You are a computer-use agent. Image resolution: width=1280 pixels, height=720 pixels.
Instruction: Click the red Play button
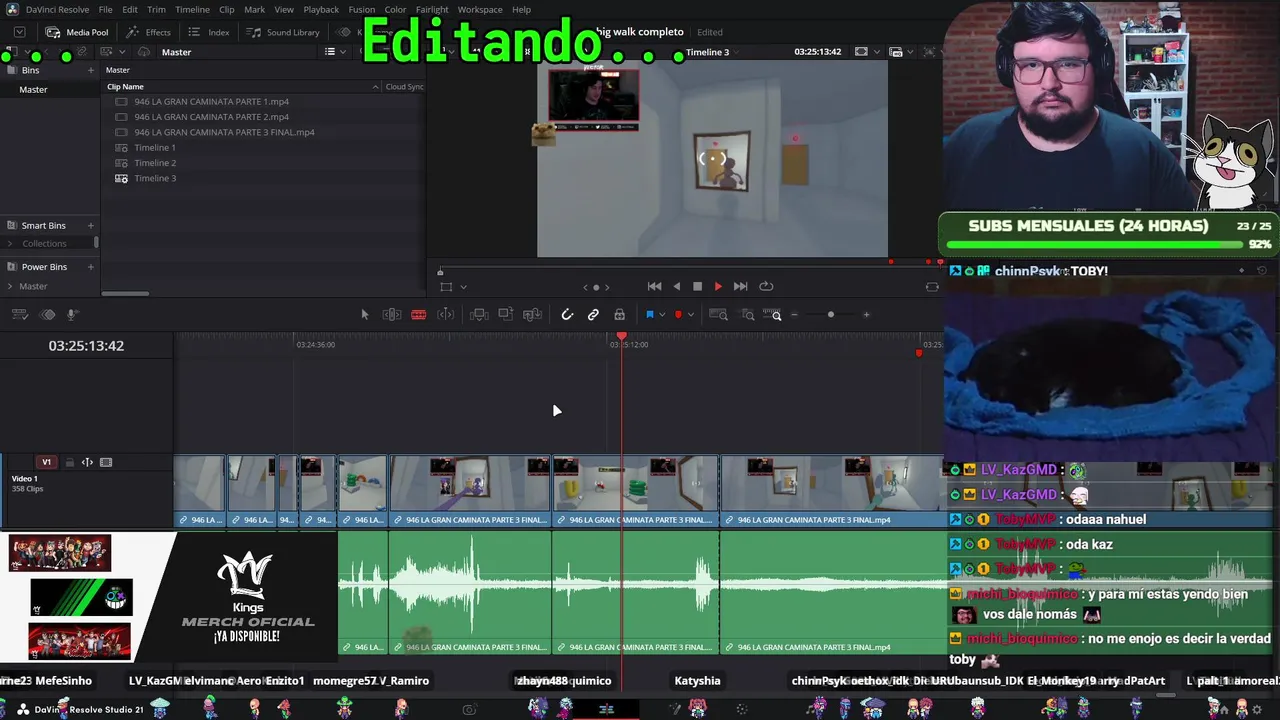[x=718, y=287]
